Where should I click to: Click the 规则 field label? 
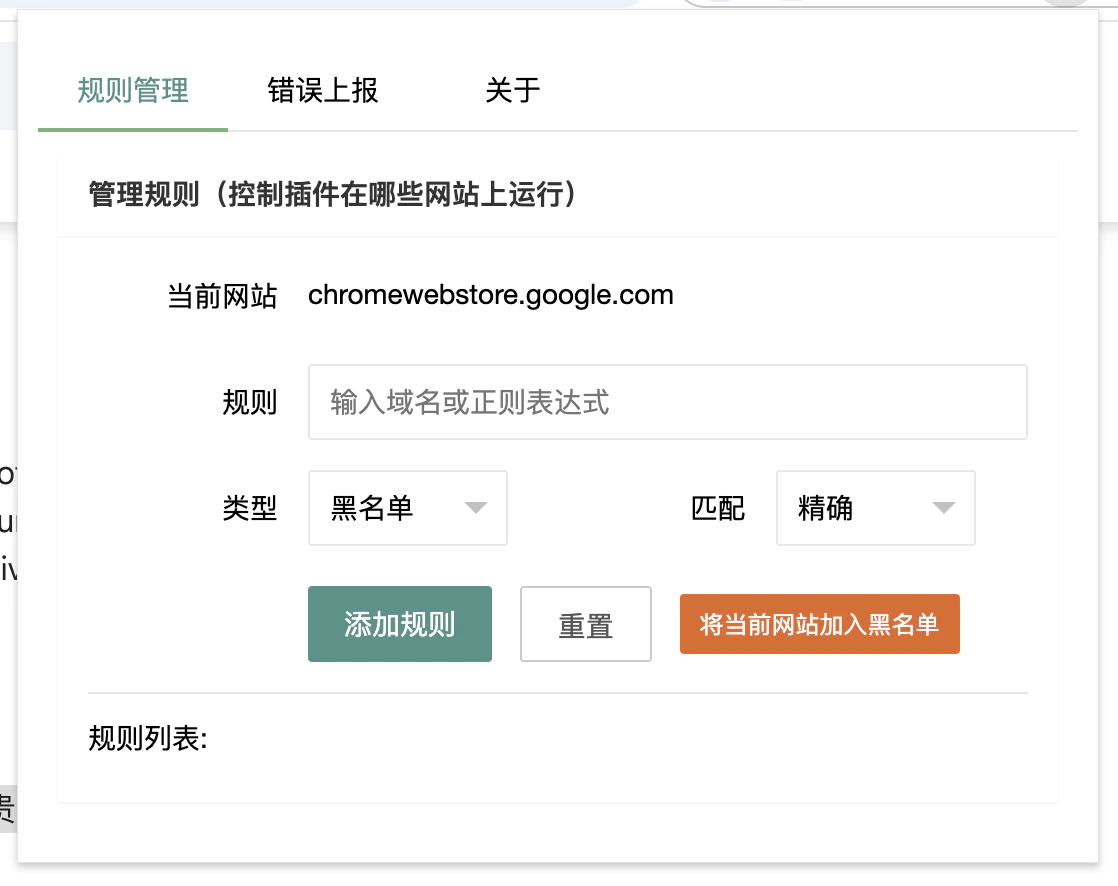(251, 402)
